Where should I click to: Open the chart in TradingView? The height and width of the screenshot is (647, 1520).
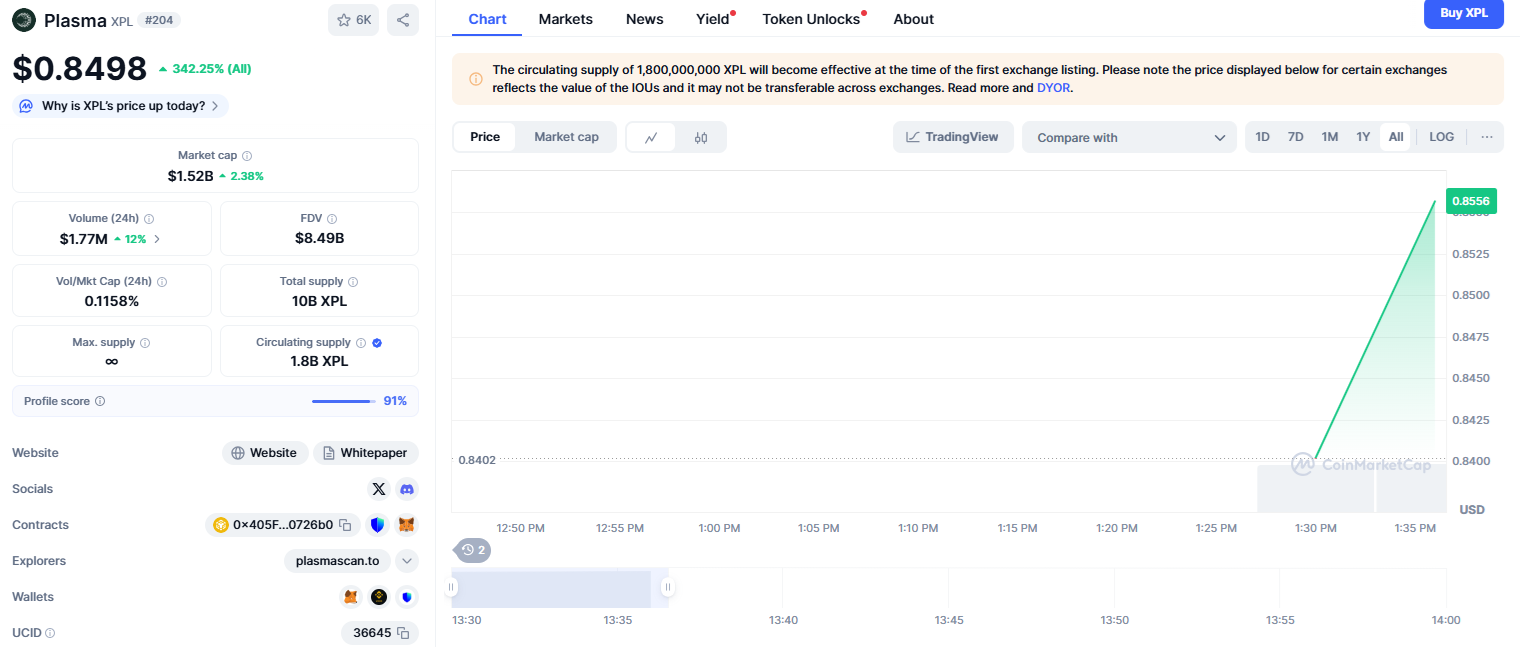952,136
